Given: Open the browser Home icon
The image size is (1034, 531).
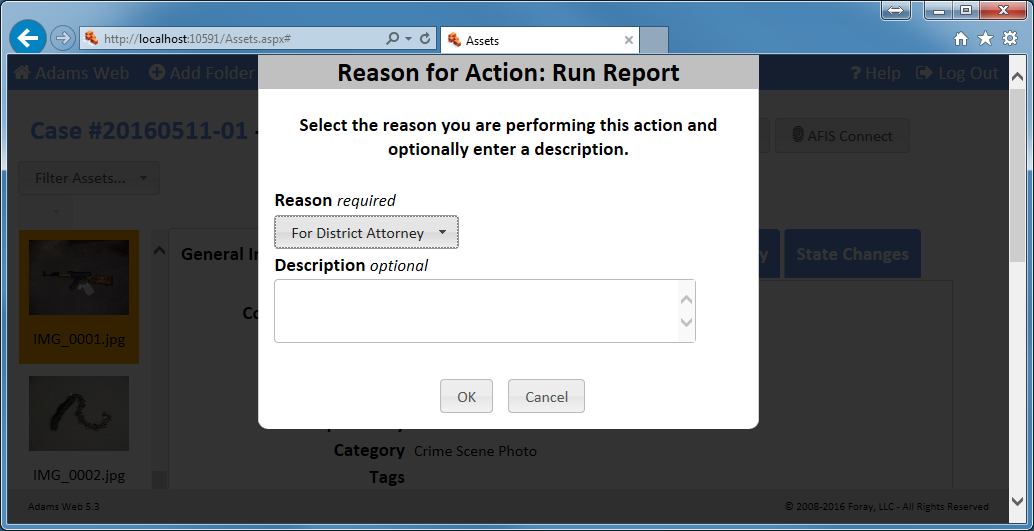Looking at the screenshot, I should tap(961, 39).
